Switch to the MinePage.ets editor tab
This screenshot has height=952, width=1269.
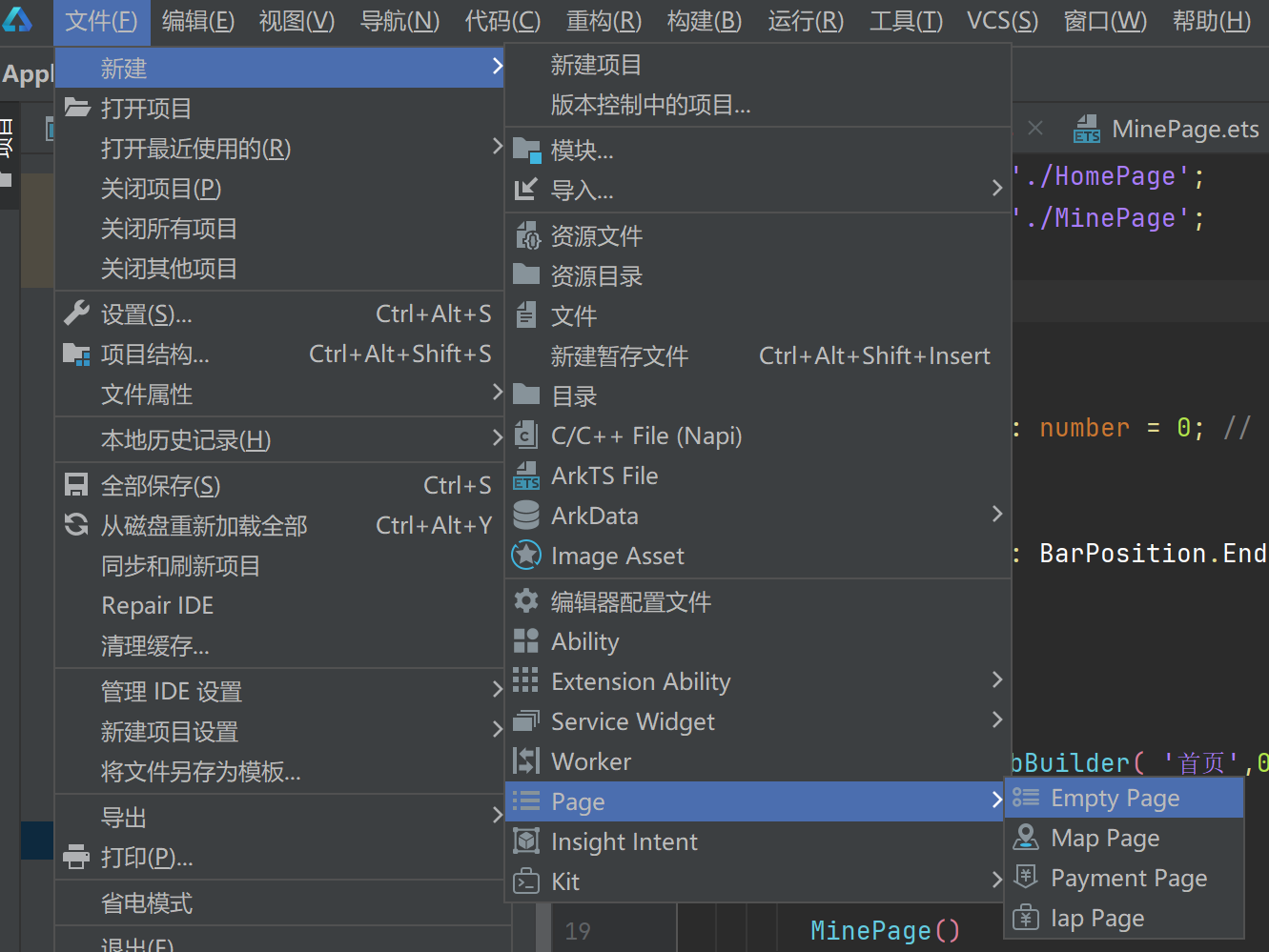coord(1167,129)
